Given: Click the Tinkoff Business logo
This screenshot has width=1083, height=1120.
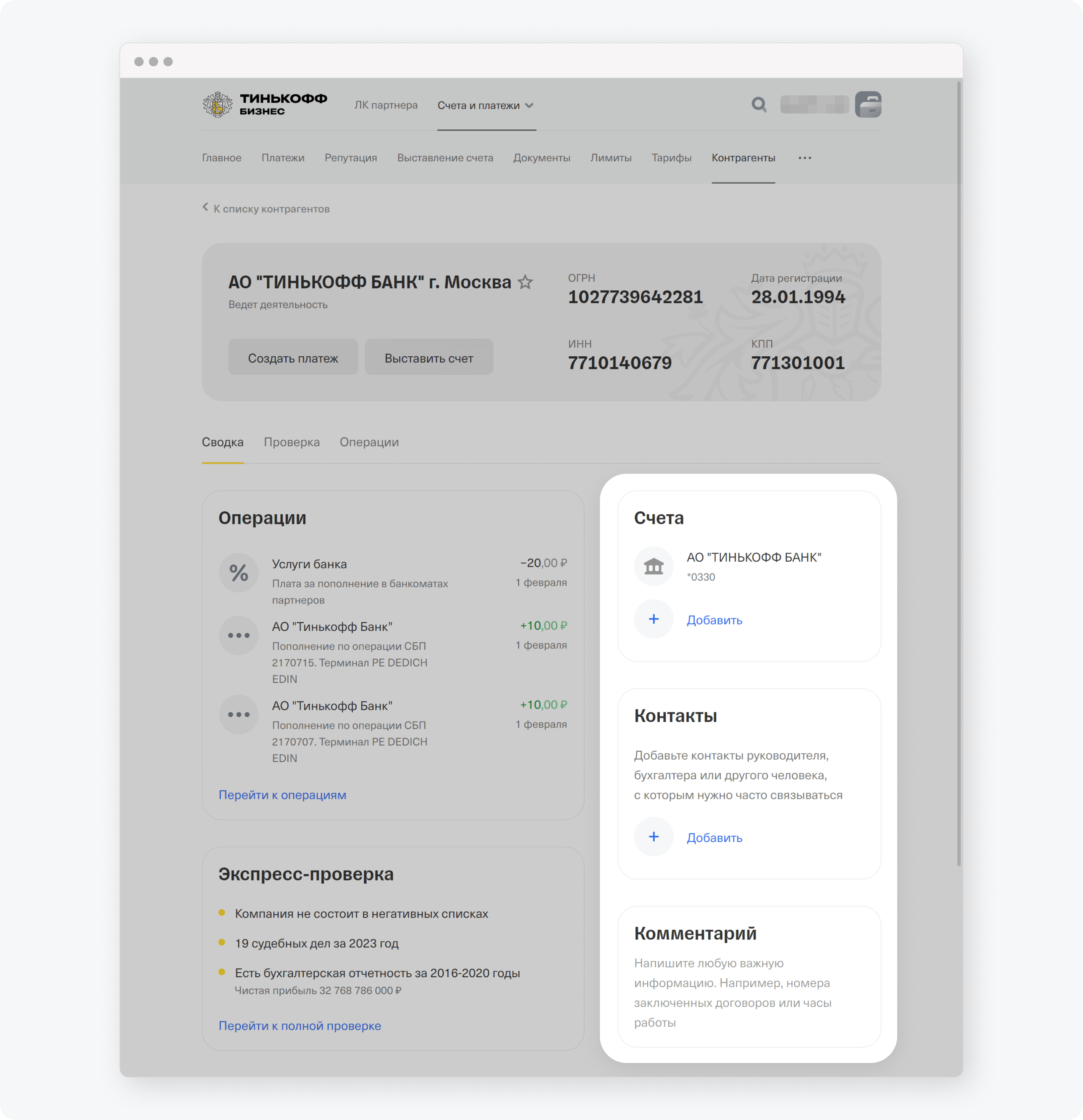Looking at the screenshot, I should pos(264,105).
